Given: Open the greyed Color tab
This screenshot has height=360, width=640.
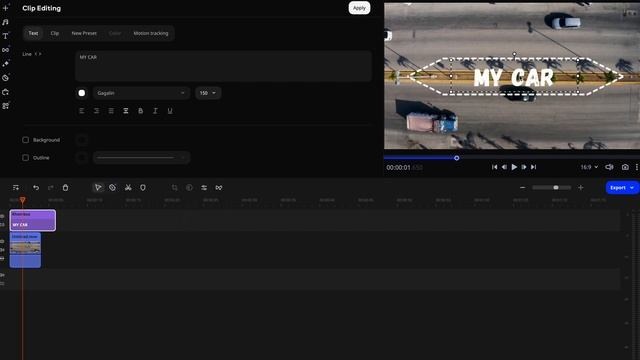Looking at the screenshot, I should click(x=115, y=33).
